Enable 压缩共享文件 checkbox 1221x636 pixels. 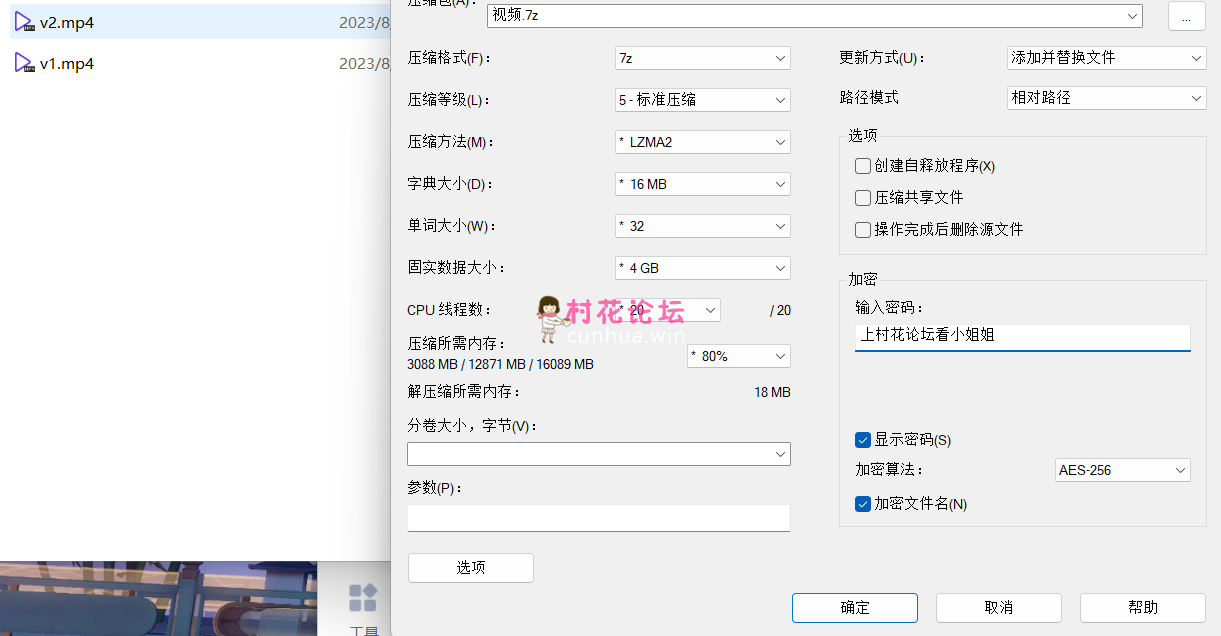click(x=863, y=198)
